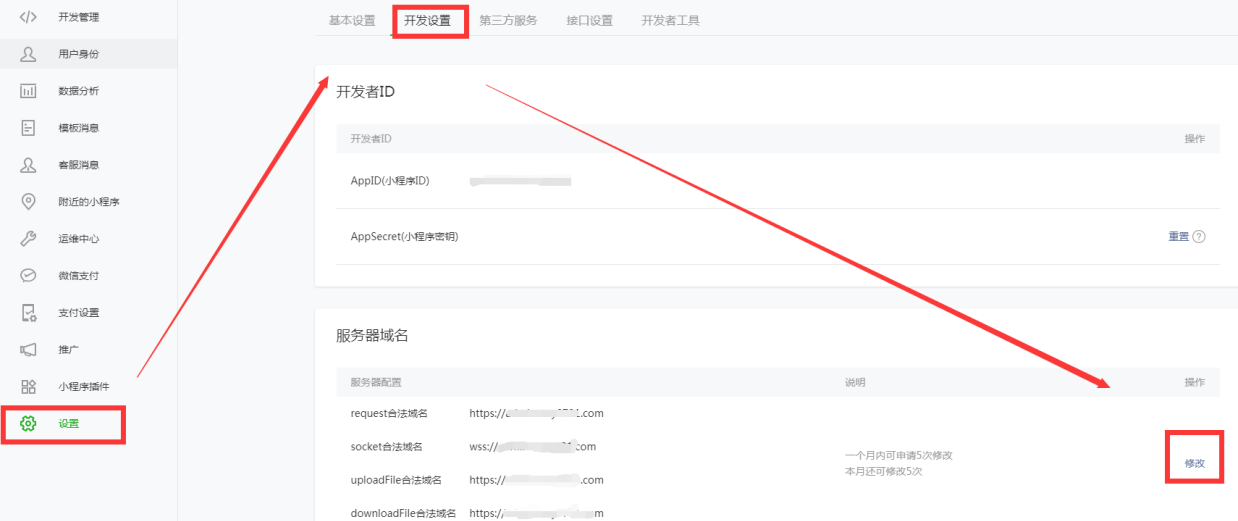Switch to the 接口设置 tab

[x=589, y=20]
